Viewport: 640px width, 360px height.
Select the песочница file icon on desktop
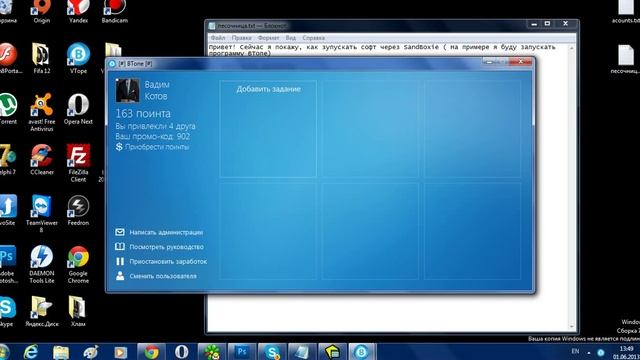626,59
